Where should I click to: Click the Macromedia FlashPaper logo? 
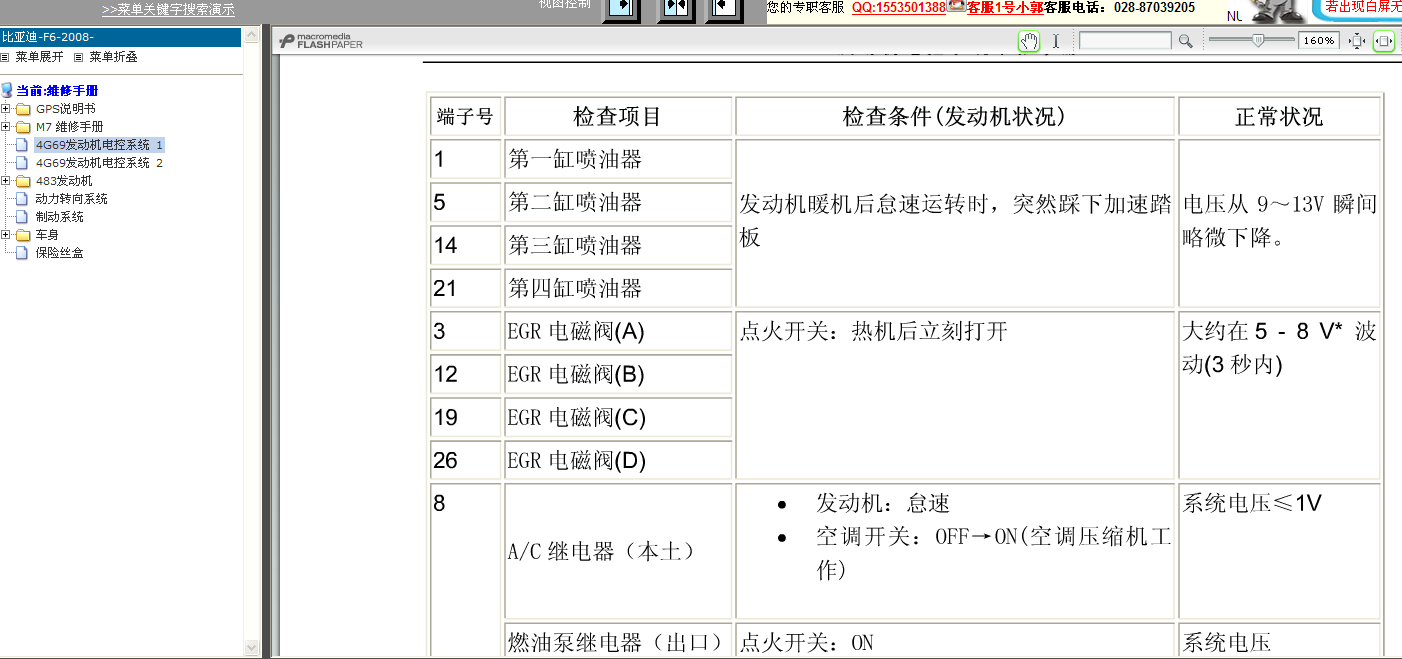(321, 41)
